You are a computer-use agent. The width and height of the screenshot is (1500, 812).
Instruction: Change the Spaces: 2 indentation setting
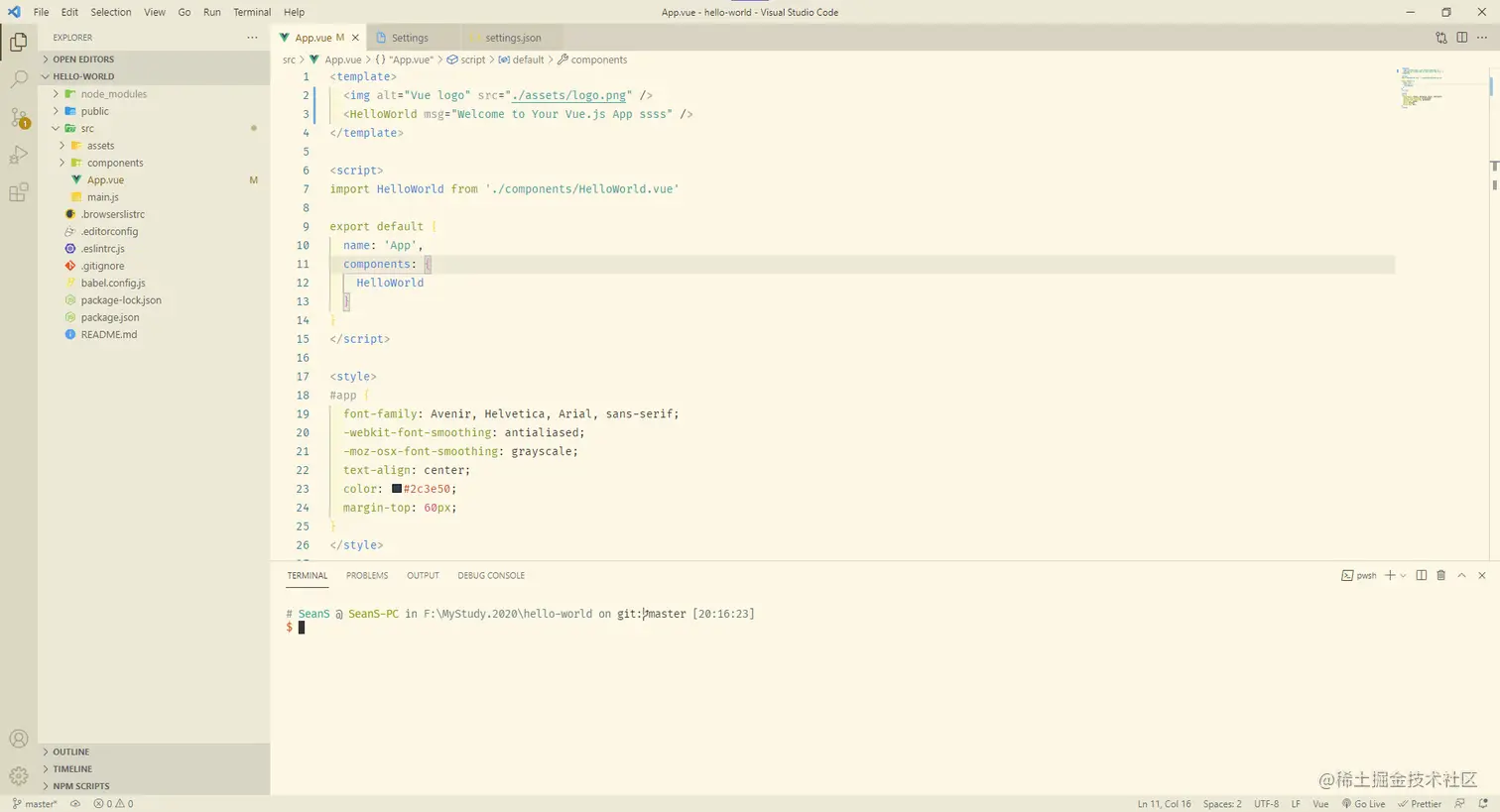tap(1222, 804)
